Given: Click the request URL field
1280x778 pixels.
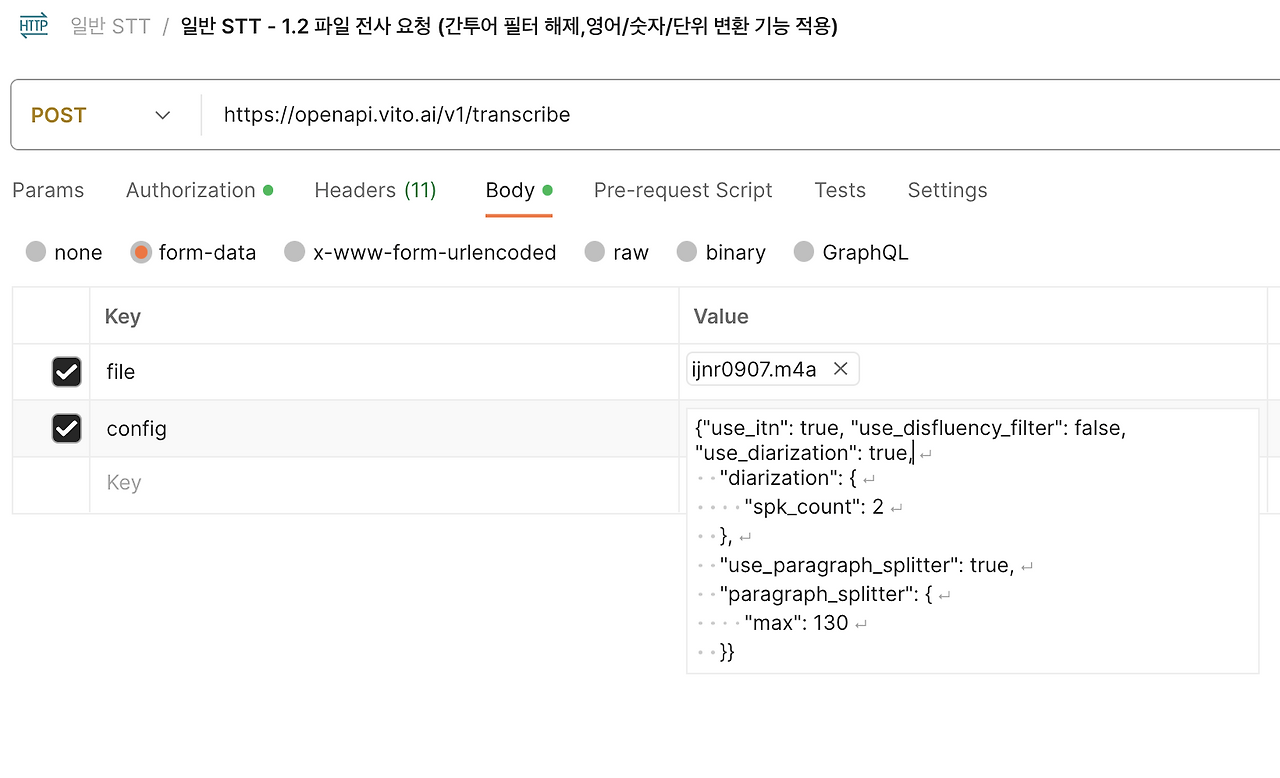Looking at the screenshot, I should click(x=700, y=115).
